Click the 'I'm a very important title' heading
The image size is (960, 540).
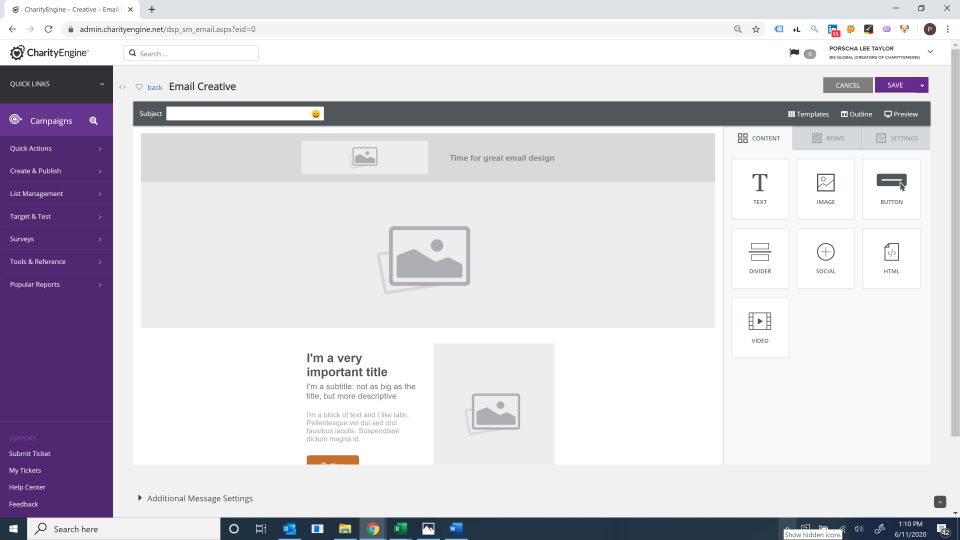pos(347,365)
